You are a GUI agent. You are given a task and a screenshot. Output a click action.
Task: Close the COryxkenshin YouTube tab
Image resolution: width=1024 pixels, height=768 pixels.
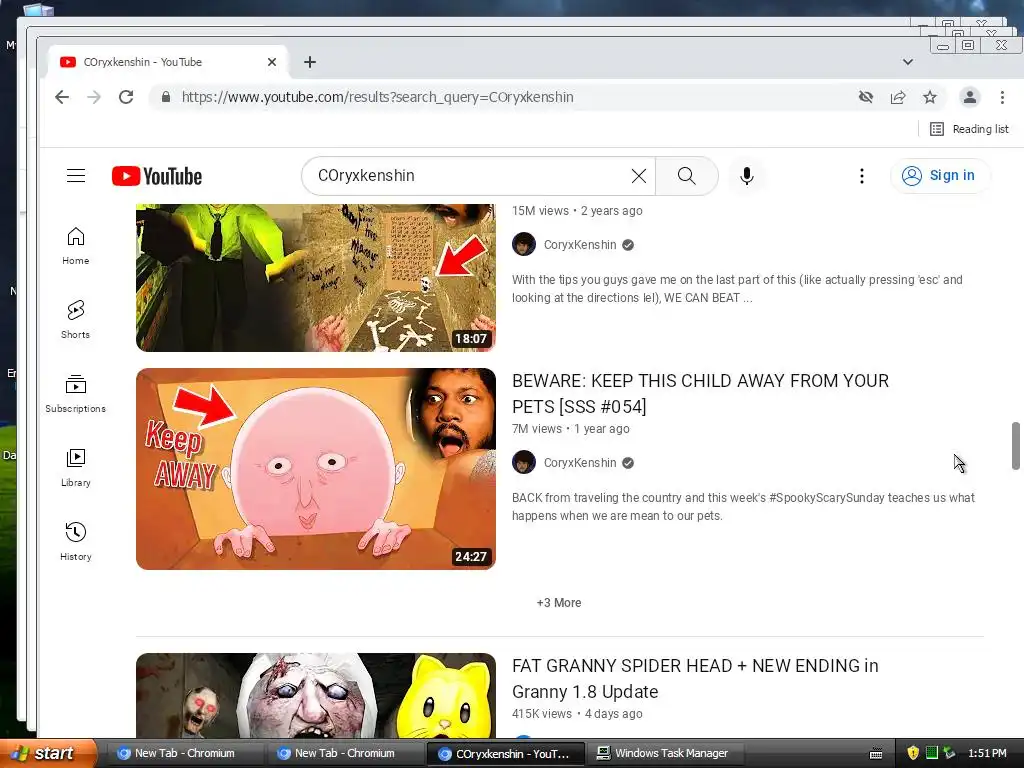(272, 62)
